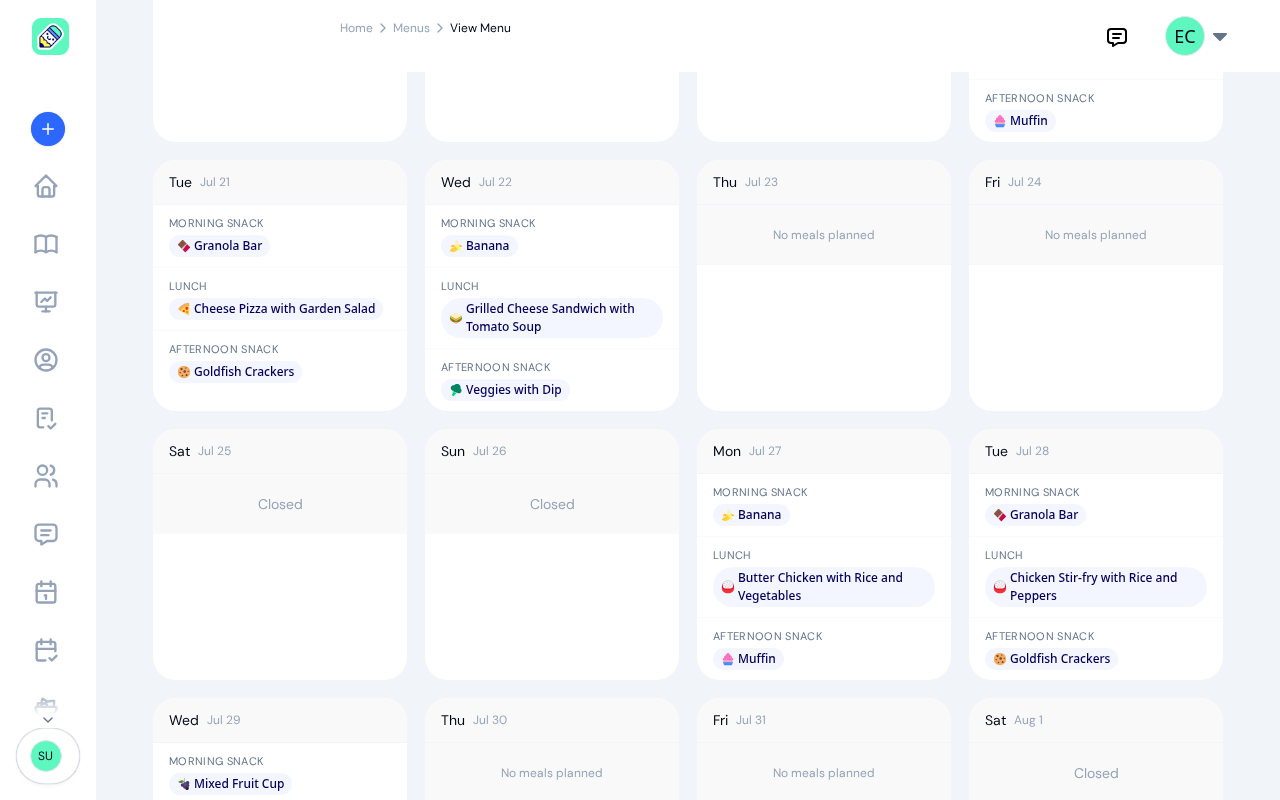The width and height of the screenshot is (1280, 800).
Task: Open the Home icon in sidebar
Action: tap(46, 186)
